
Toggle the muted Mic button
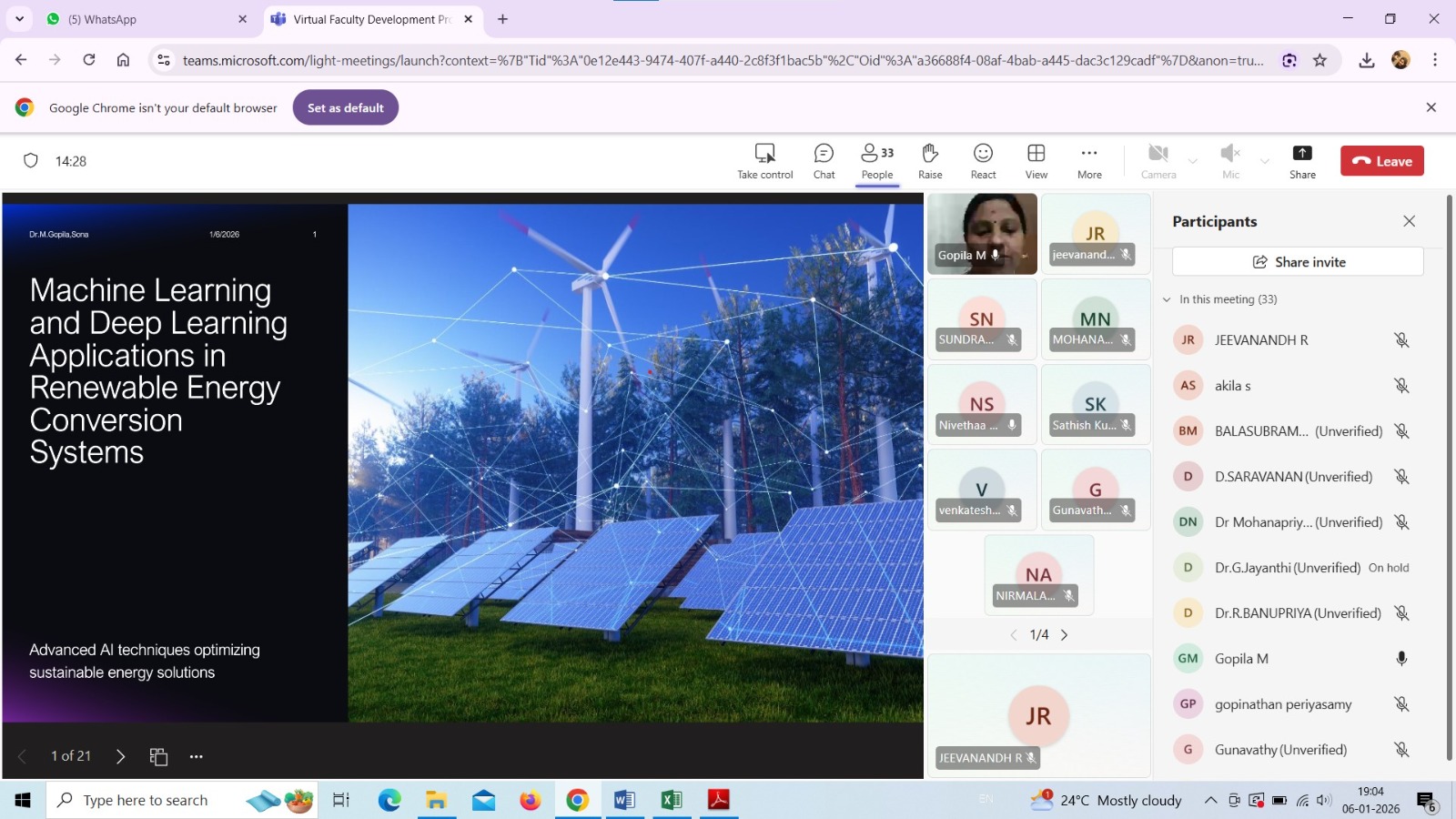point(1230,161)
